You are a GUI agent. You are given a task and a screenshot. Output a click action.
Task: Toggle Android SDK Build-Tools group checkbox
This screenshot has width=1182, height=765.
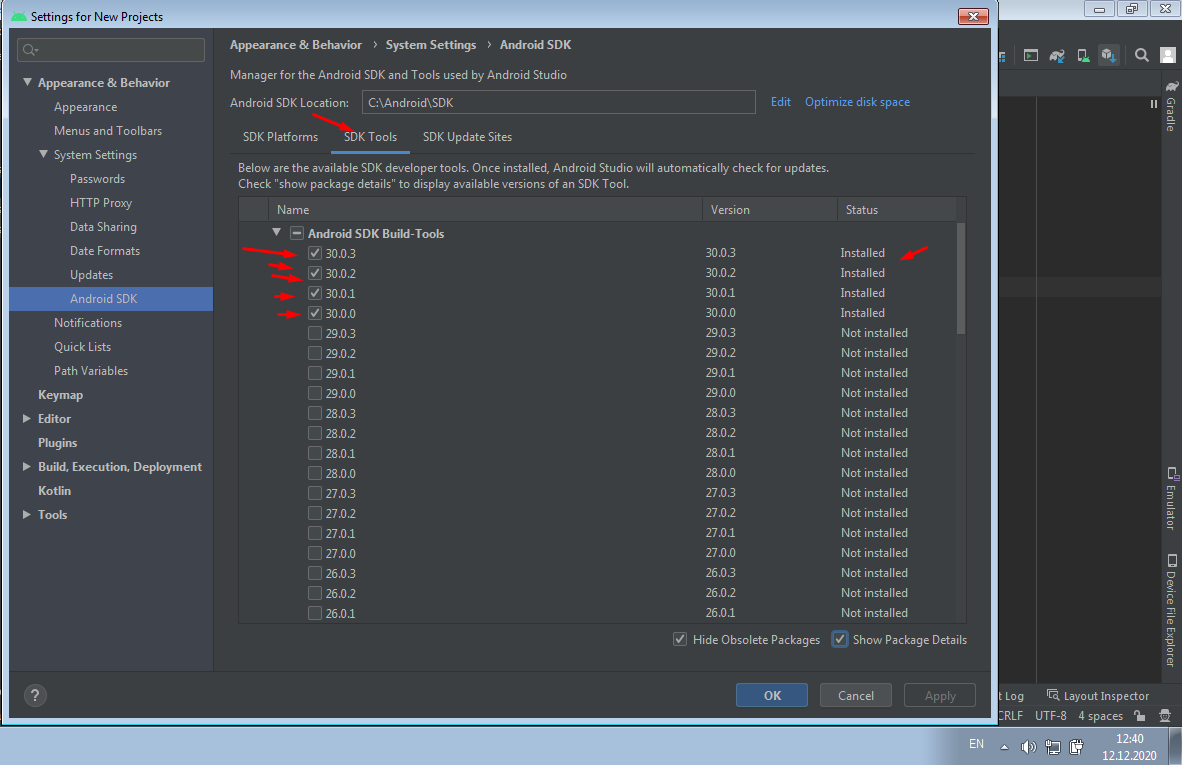297,234
